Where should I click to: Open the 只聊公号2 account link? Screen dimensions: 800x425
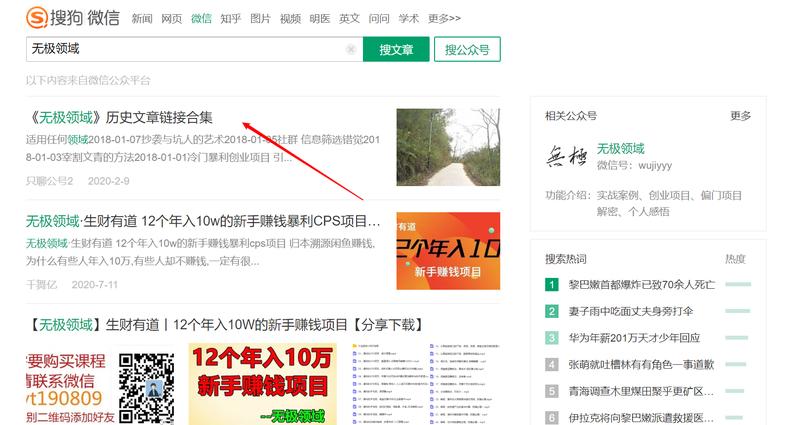pyautogui.click(x=49, y=181)
